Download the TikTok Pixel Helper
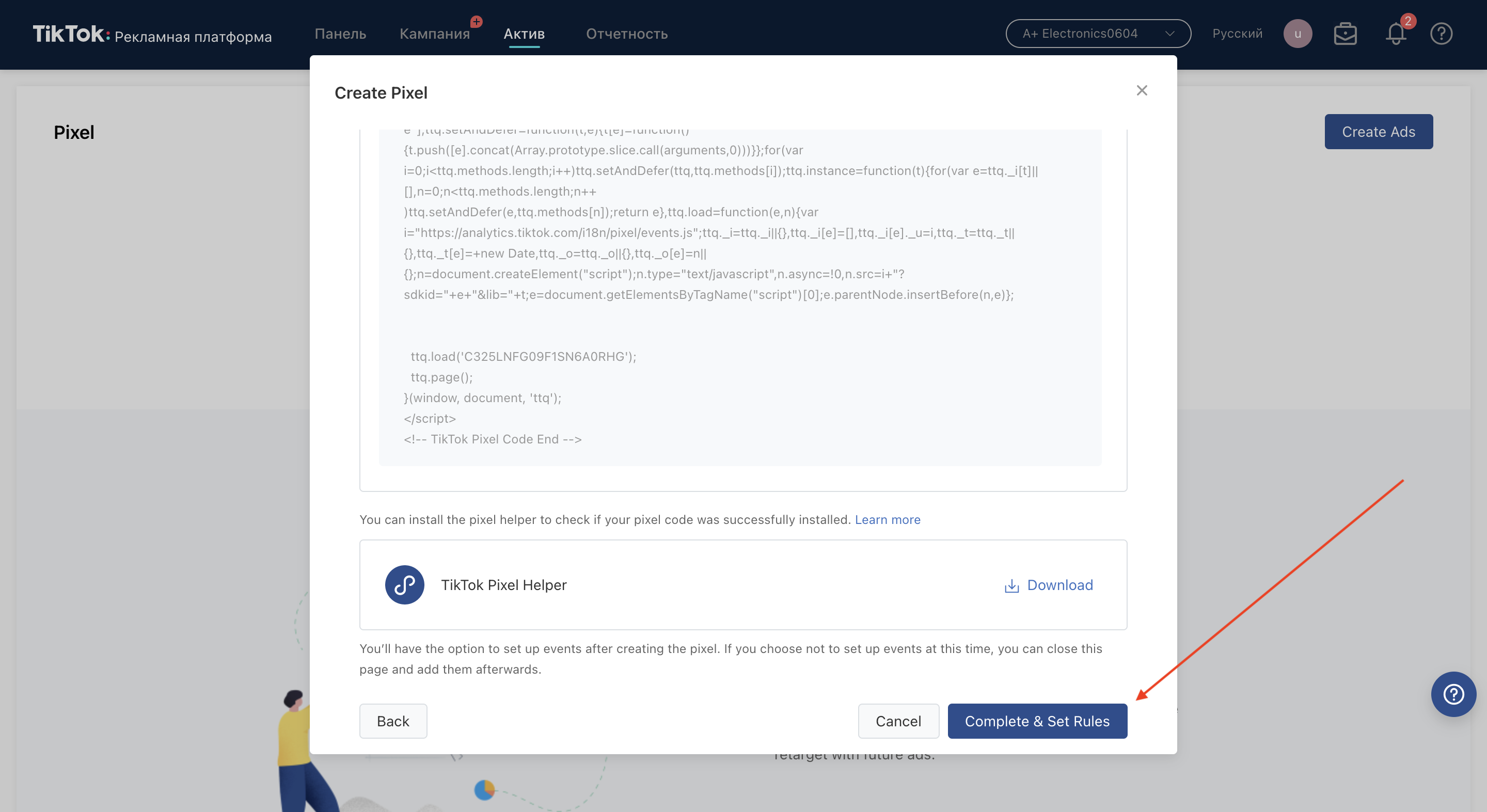Screen dimensions: 1487x812 tap(1048, 585)
